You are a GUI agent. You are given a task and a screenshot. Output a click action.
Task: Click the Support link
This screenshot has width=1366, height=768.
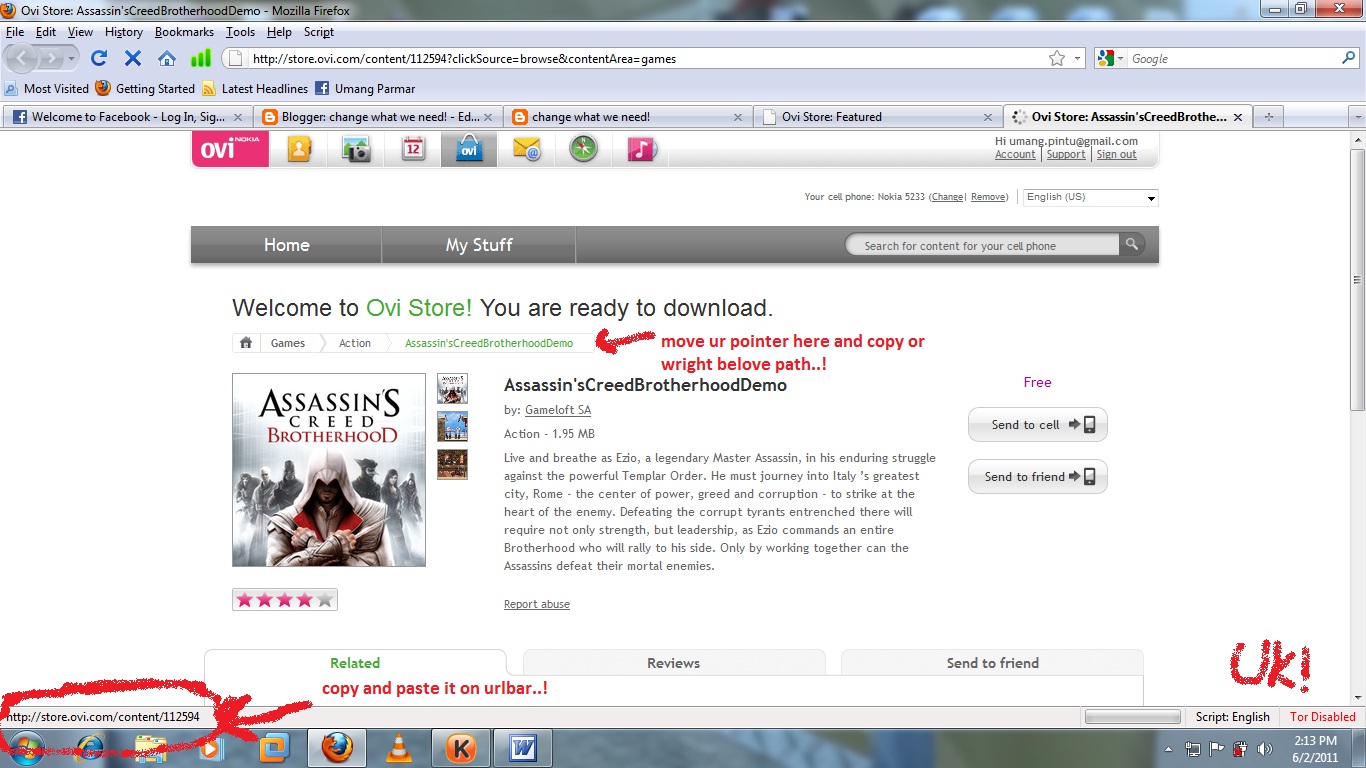click(1066, 155)
